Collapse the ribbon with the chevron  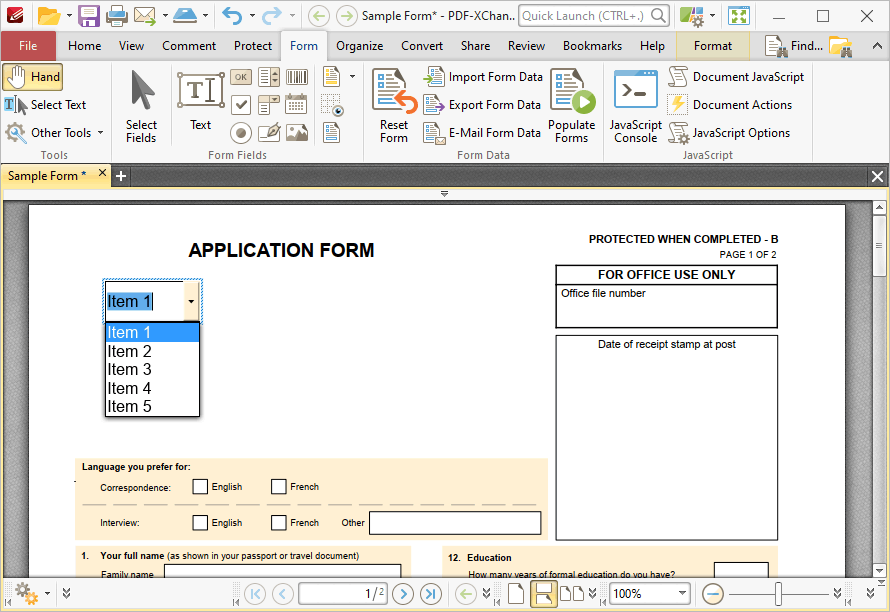(877, 46)
